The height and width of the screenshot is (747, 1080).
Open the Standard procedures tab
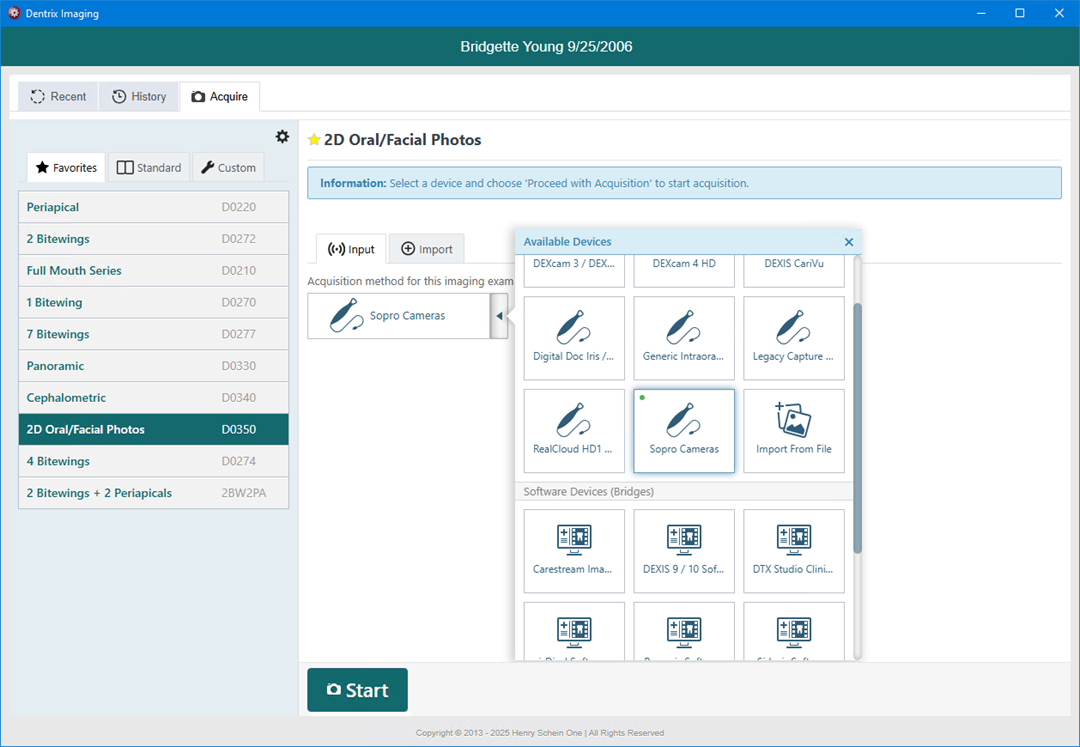pyautogui.click(x=149, y=168)
